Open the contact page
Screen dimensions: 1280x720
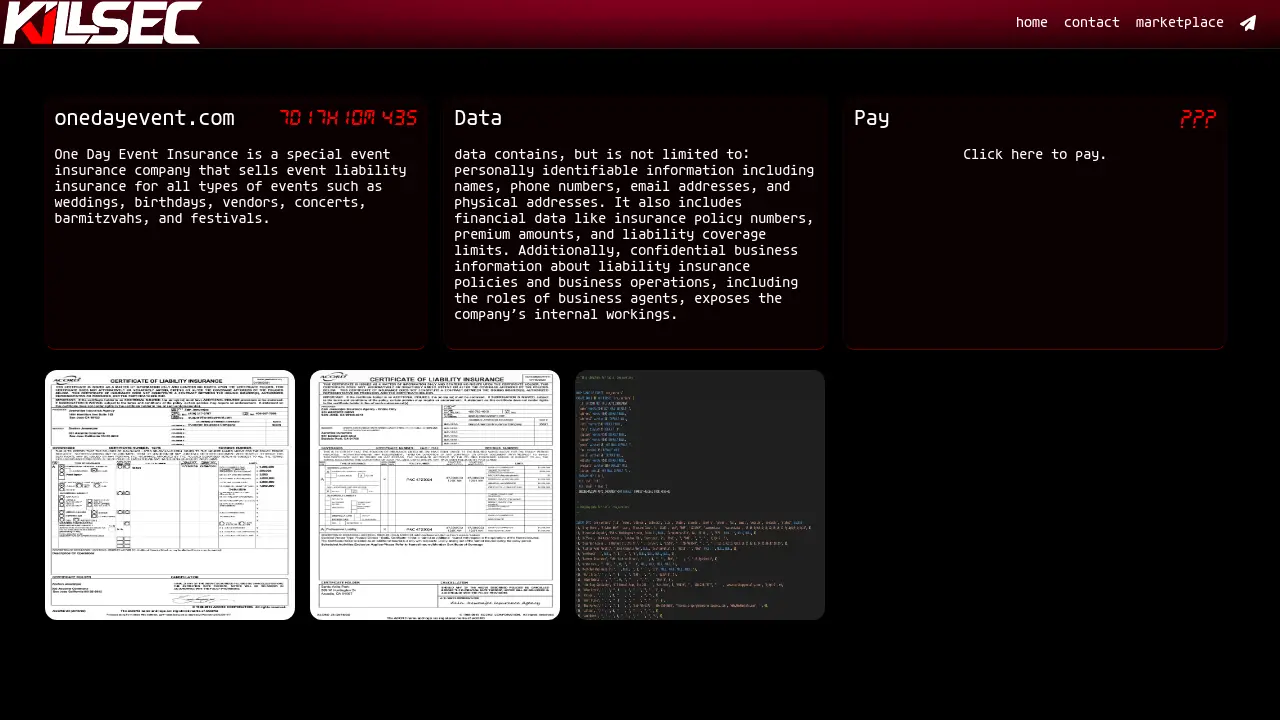click(x=1091, y=23)
